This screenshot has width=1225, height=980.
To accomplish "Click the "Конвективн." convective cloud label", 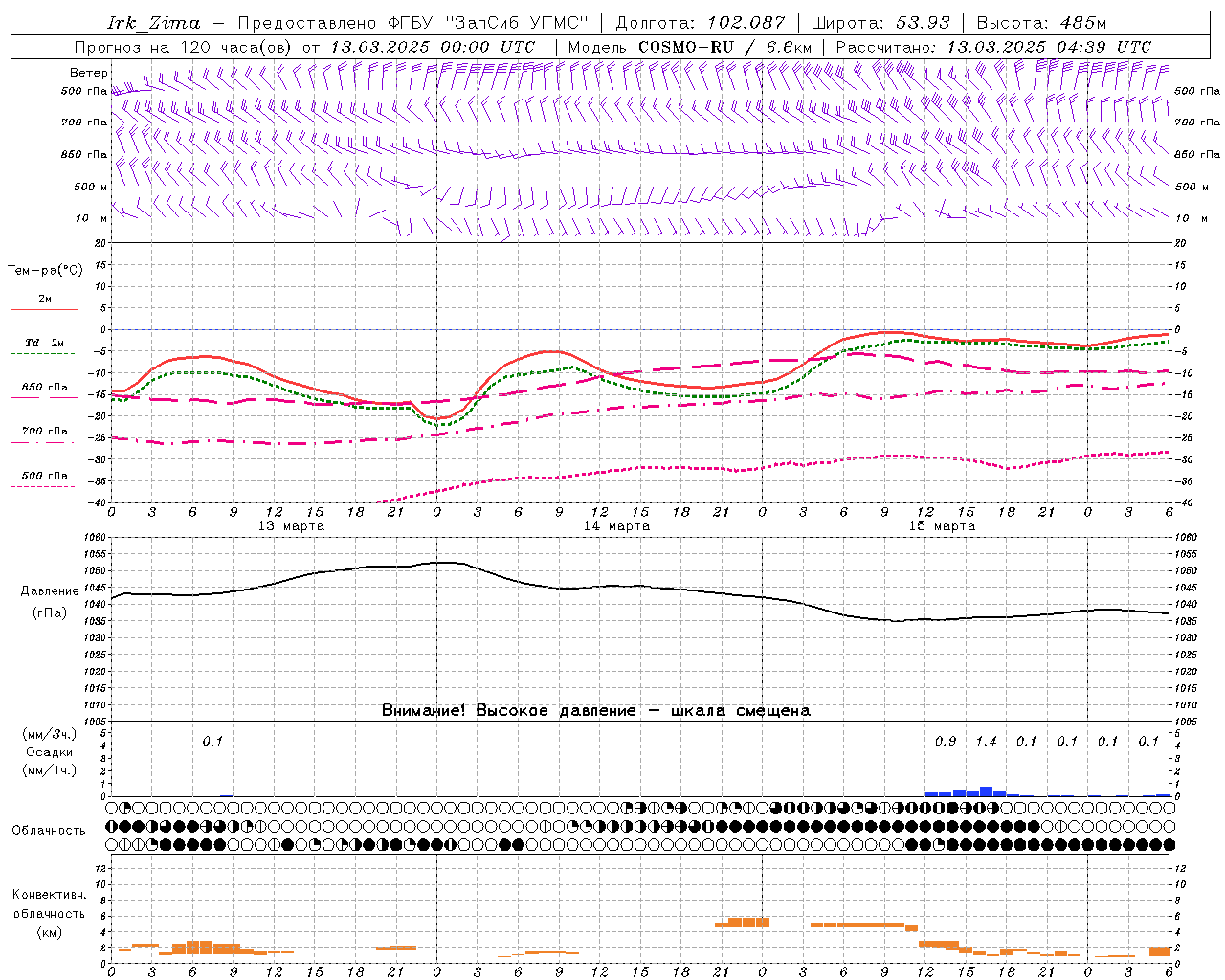I will click(49, 895).
